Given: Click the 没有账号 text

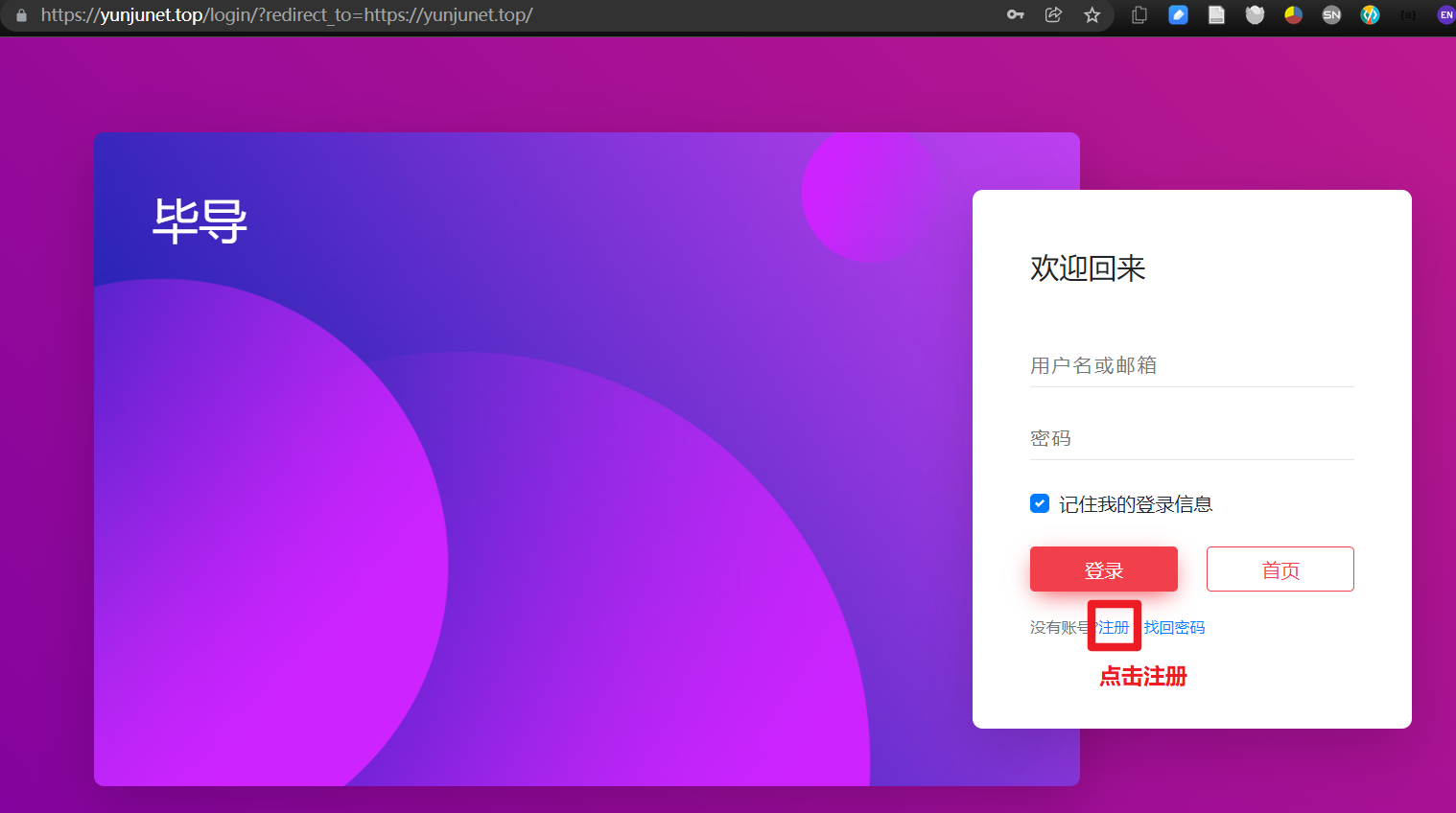Looking at the screenshot, I should click(1059, 627).
